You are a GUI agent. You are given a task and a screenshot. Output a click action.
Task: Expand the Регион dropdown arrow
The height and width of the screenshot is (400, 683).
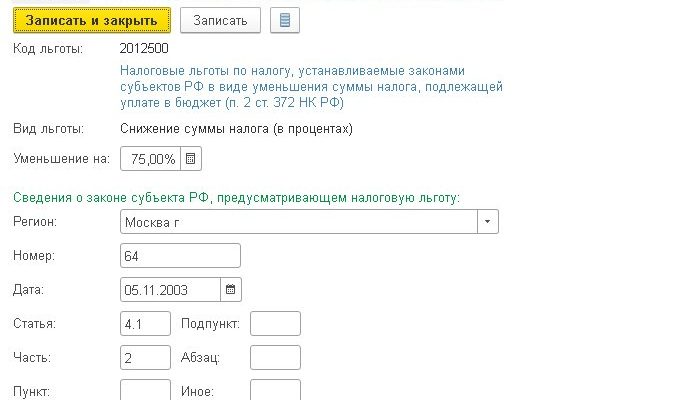tap(487, 221)
